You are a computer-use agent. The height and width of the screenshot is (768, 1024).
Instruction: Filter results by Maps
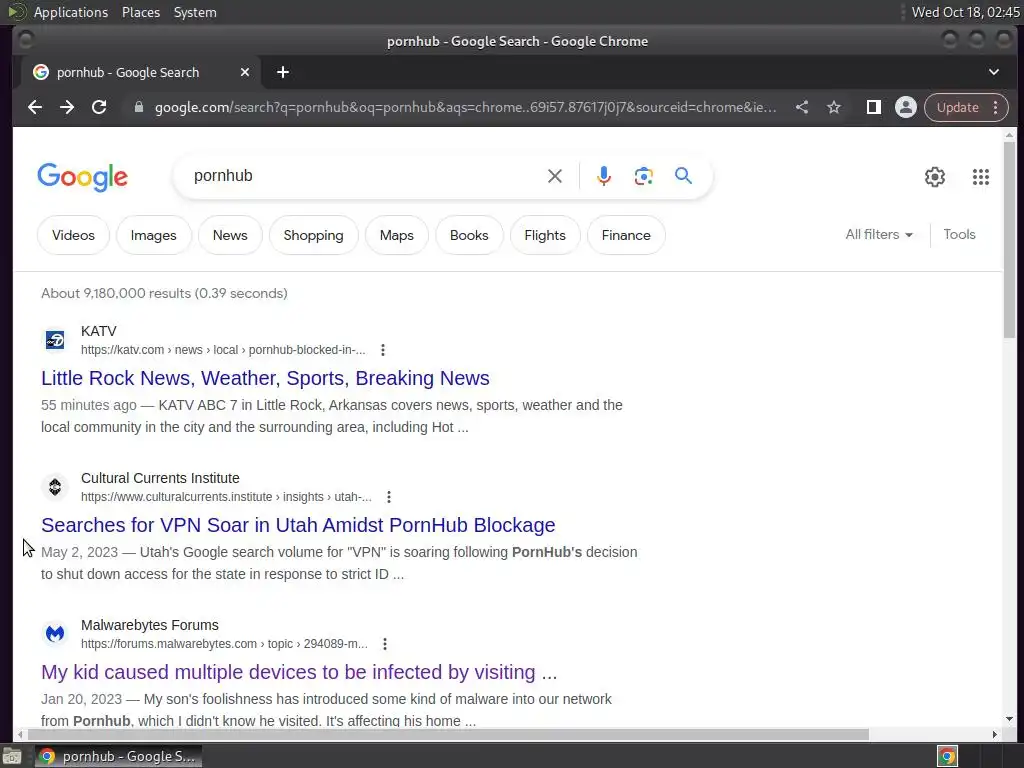click(x=396, y=235)
